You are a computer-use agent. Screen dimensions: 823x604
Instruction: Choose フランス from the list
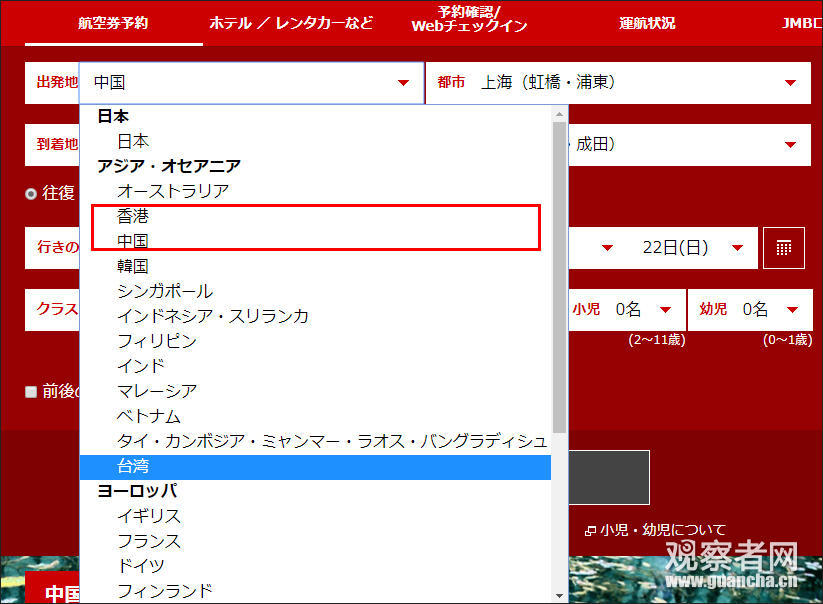pyautogui.click(x=315, y=541)
